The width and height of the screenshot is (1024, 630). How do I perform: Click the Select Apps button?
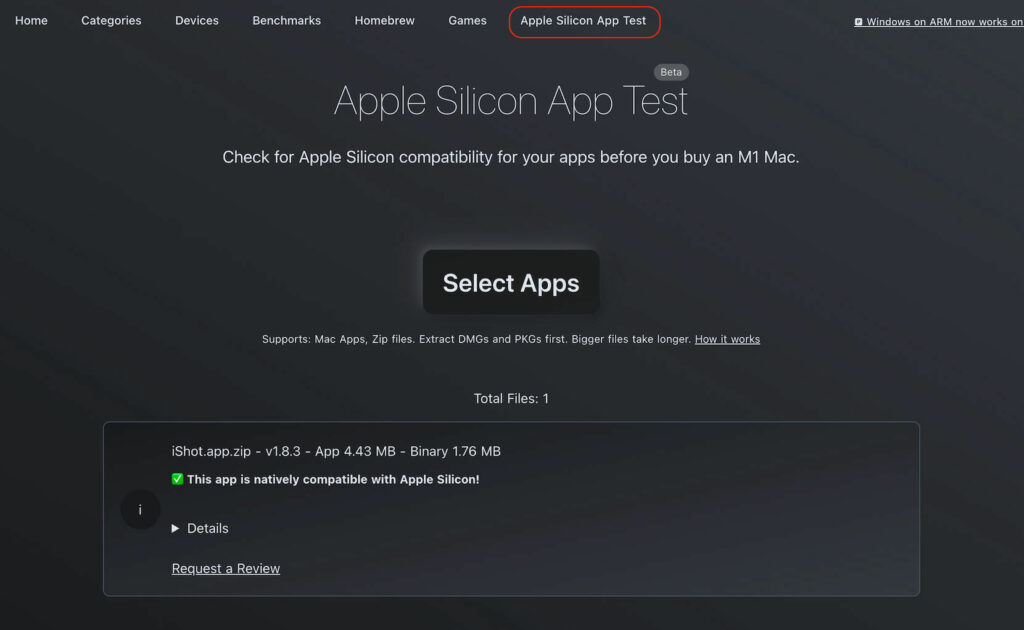coord(511,282)
